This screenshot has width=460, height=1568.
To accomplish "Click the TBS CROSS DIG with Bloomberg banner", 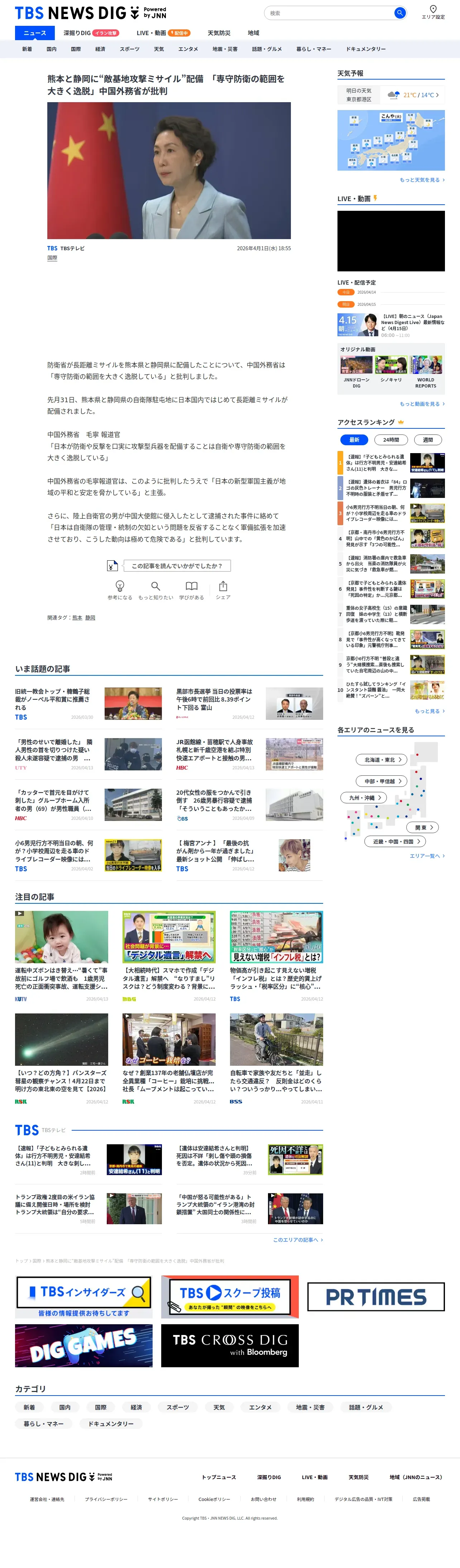I will [230, 1346].
